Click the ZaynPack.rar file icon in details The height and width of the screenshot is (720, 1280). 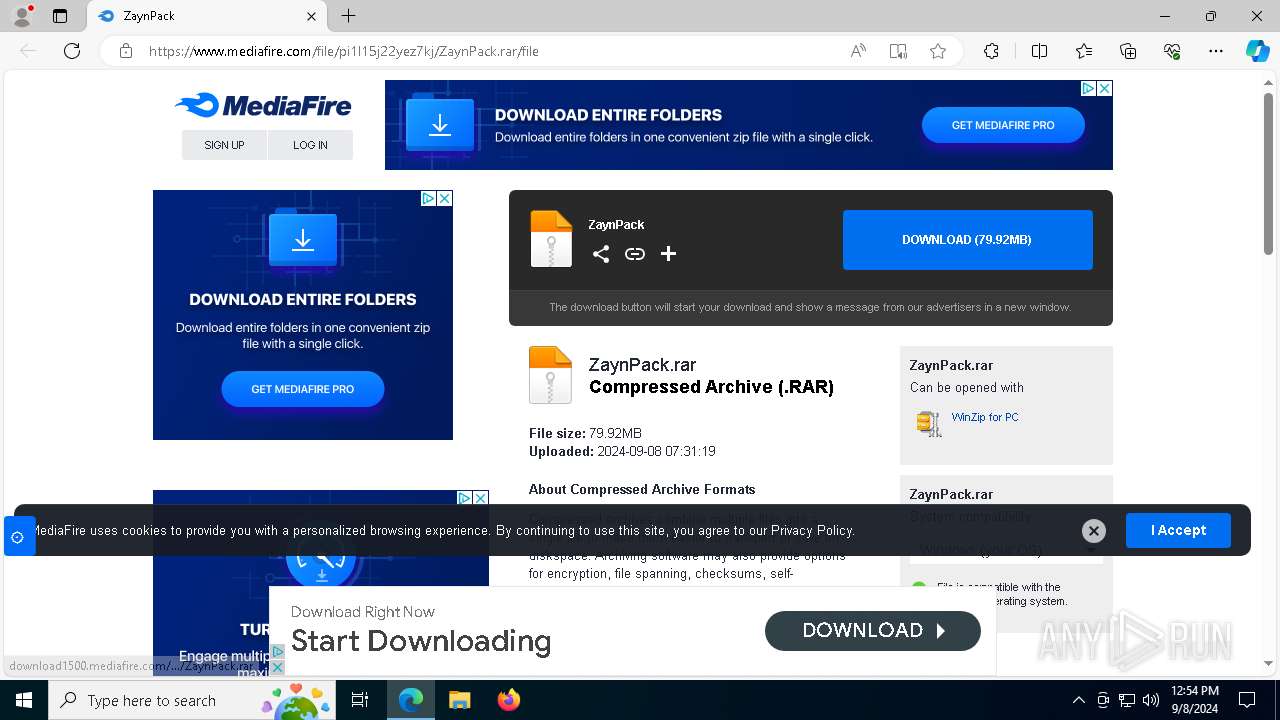[550, 375]
